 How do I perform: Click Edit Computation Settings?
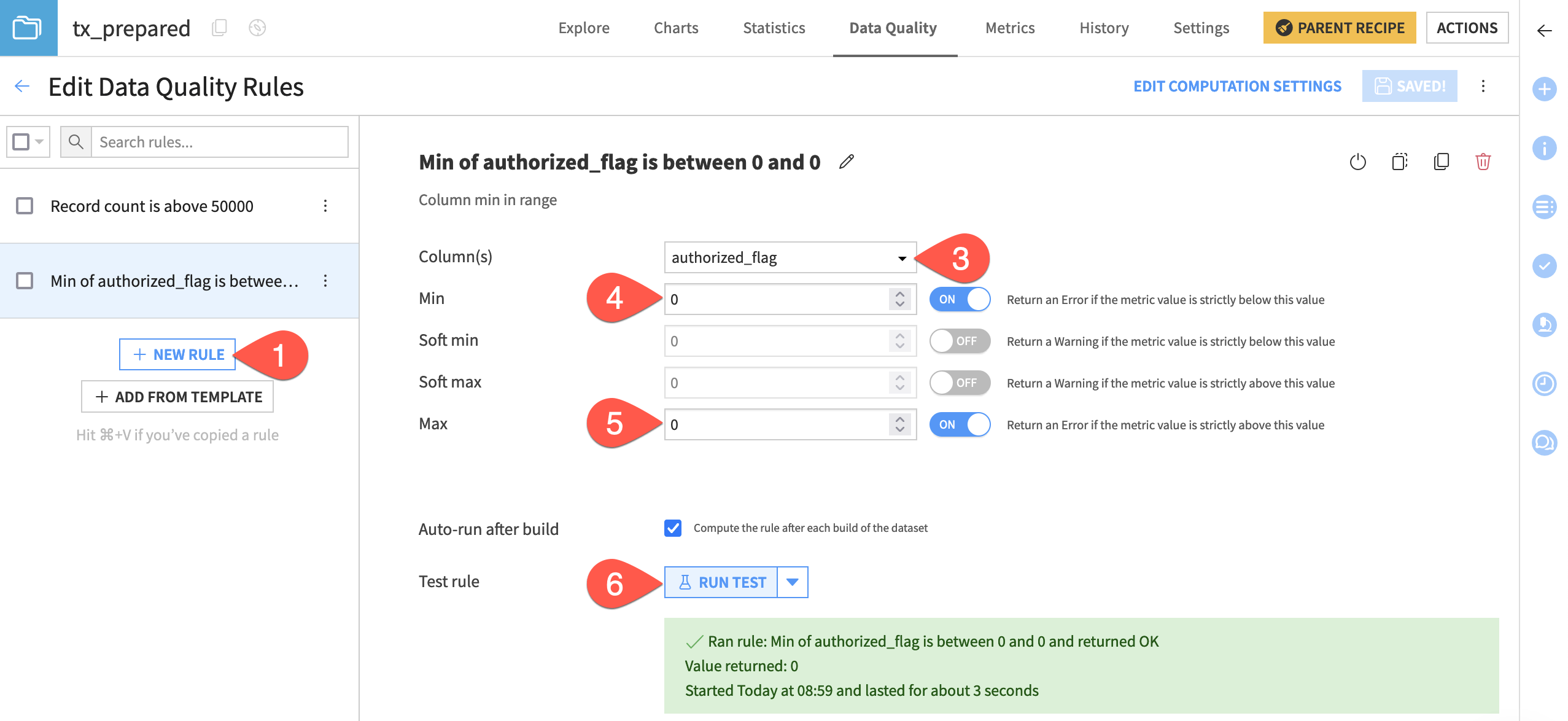(x=1237, y=86)
